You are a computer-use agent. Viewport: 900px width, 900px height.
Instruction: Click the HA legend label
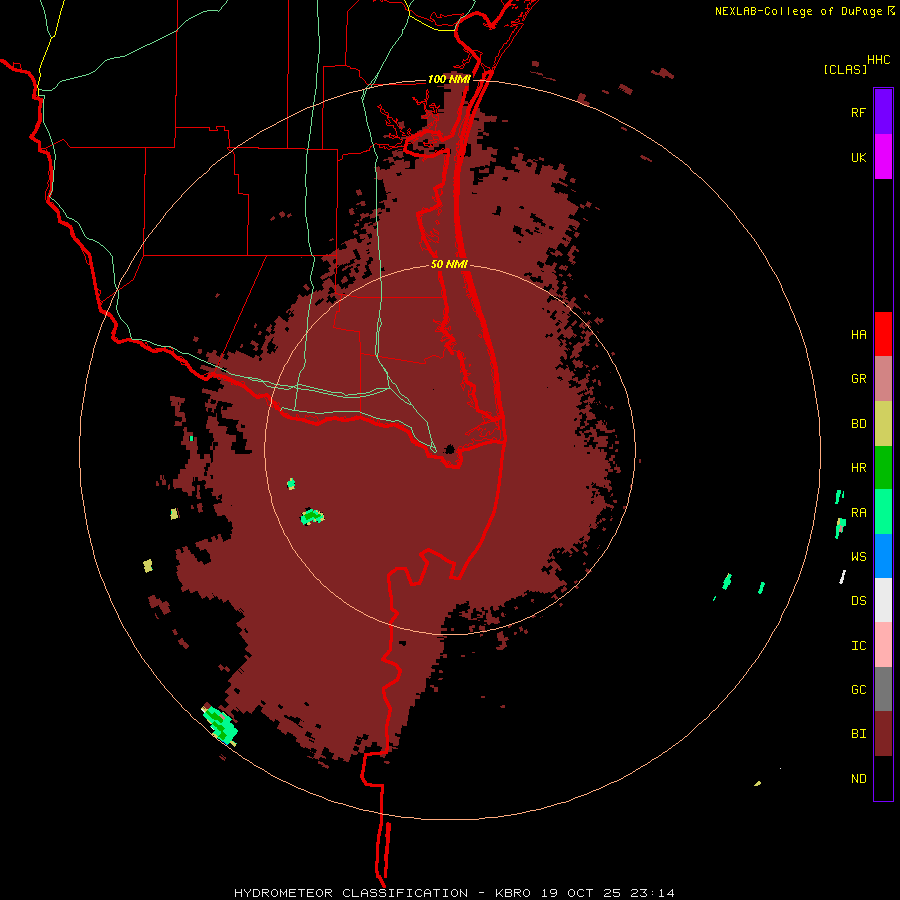[x=858, y=335]
